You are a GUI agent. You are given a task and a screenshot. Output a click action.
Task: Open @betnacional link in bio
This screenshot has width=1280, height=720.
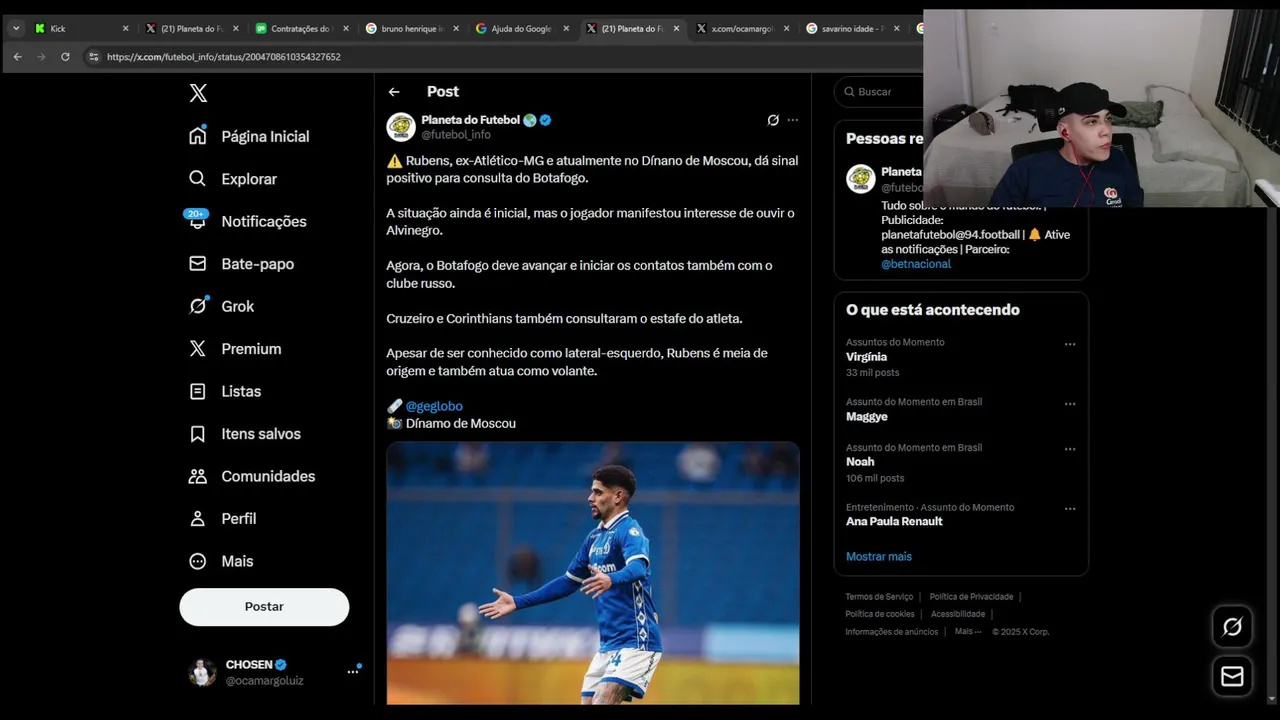pos(916,264)
